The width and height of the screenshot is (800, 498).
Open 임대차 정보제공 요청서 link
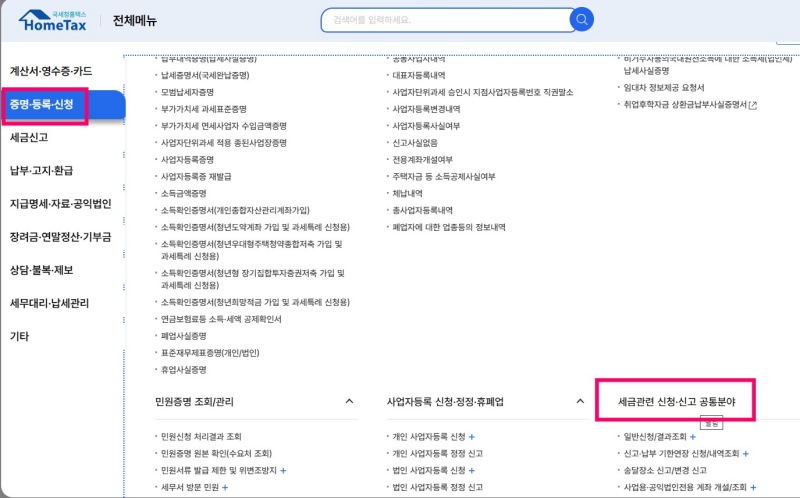(x=664, y=87)
